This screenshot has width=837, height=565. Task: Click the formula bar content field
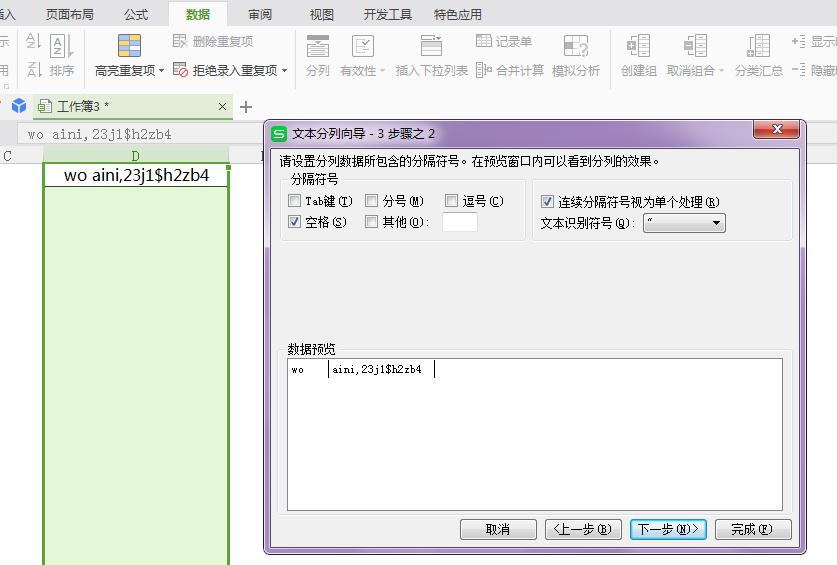[140, 135]
